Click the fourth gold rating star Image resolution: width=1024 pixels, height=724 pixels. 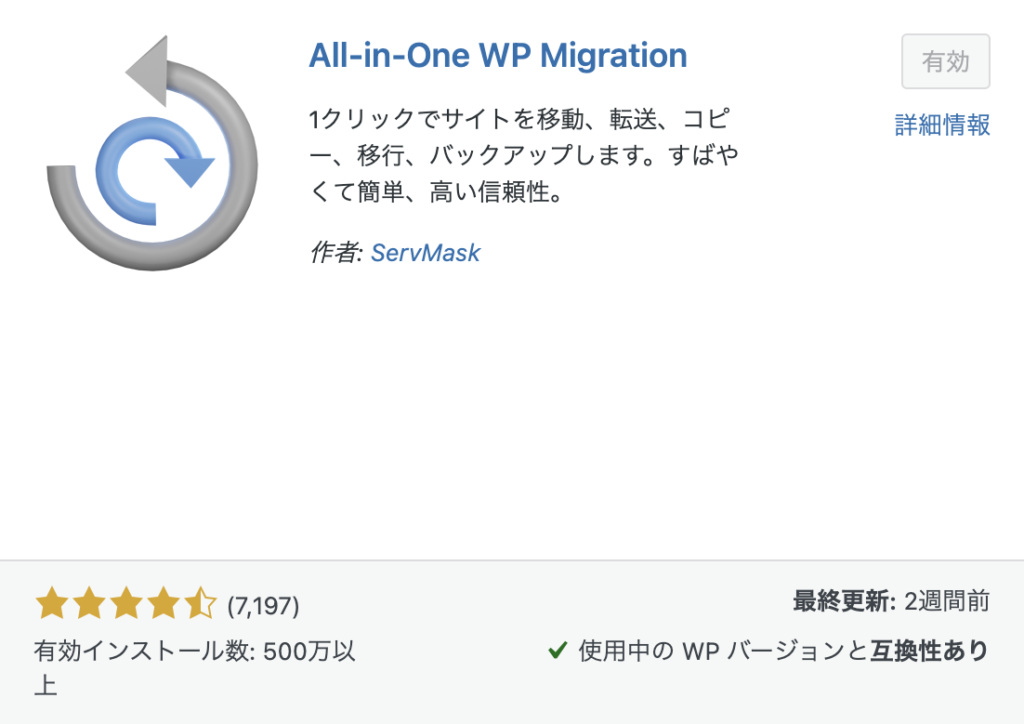click(163, 603)
